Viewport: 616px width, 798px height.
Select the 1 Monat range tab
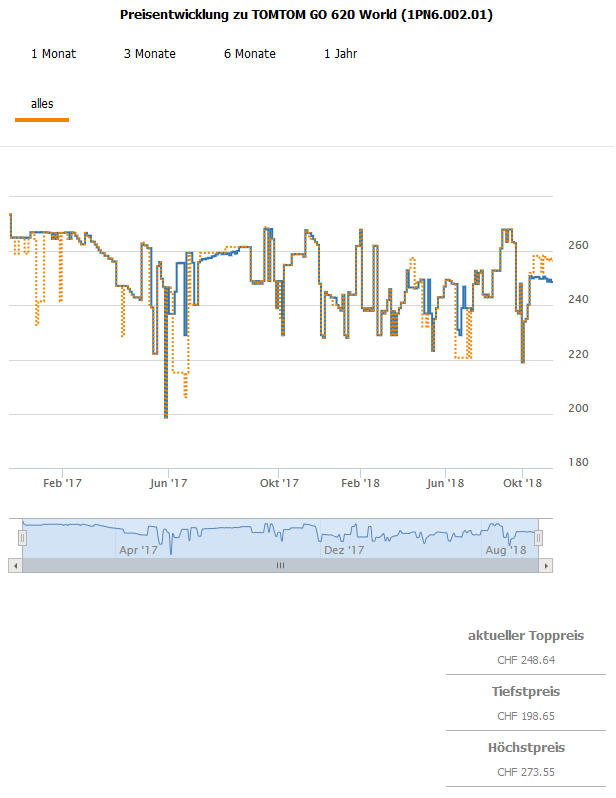coord(53,54)
